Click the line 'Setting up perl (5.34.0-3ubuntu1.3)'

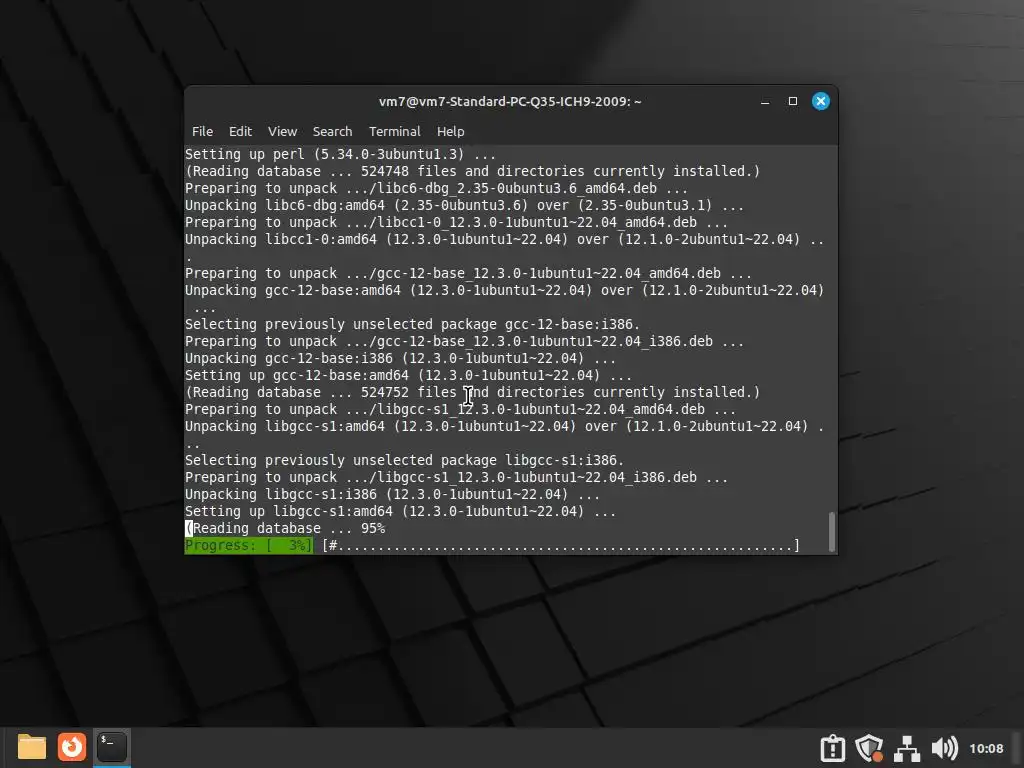pos(340,154)
